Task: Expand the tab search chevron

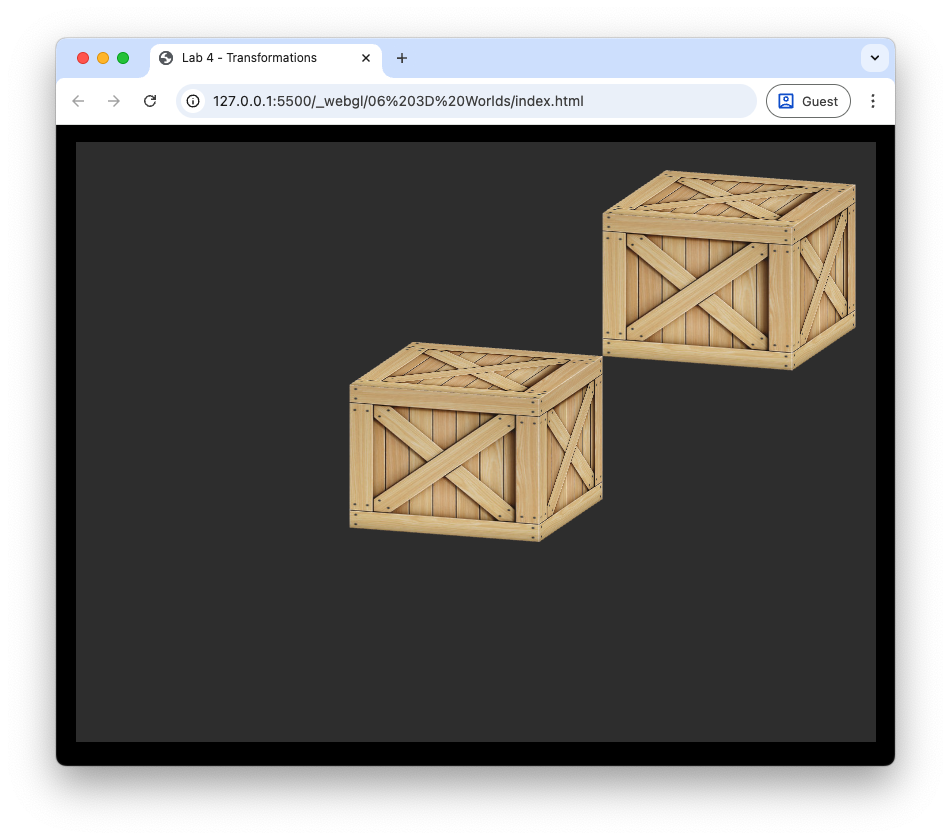Action: coord(875,58)
